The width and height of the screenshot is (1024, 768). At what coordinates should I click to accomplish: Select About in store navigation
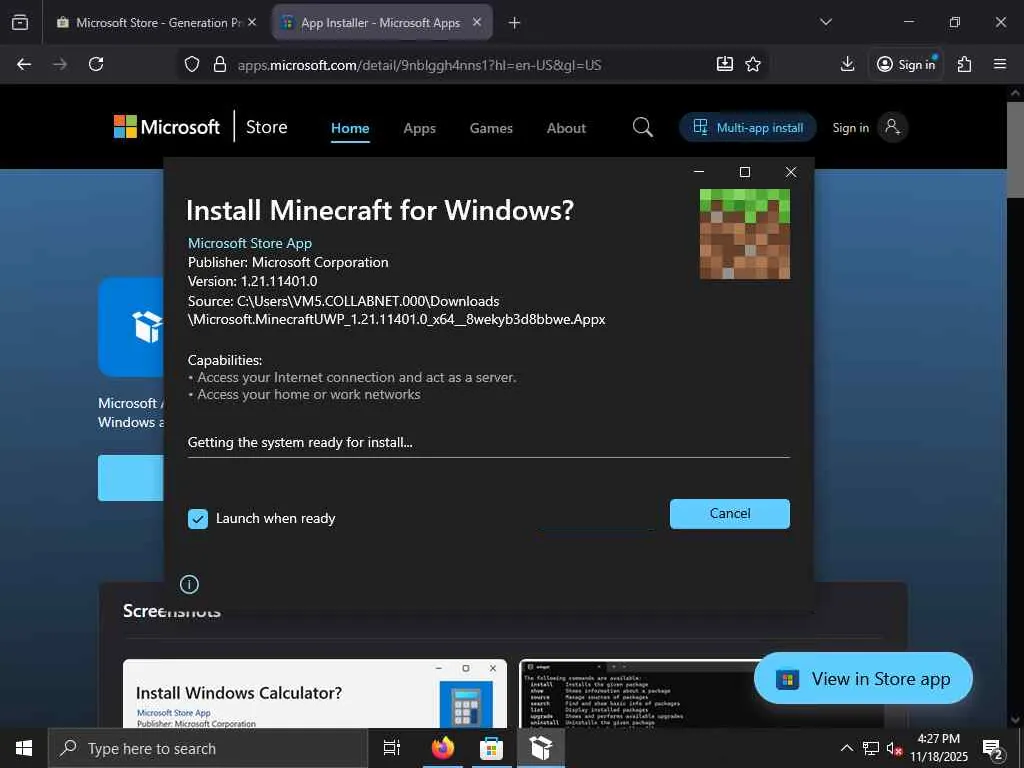pyautogui.click(x=566, y=128)
